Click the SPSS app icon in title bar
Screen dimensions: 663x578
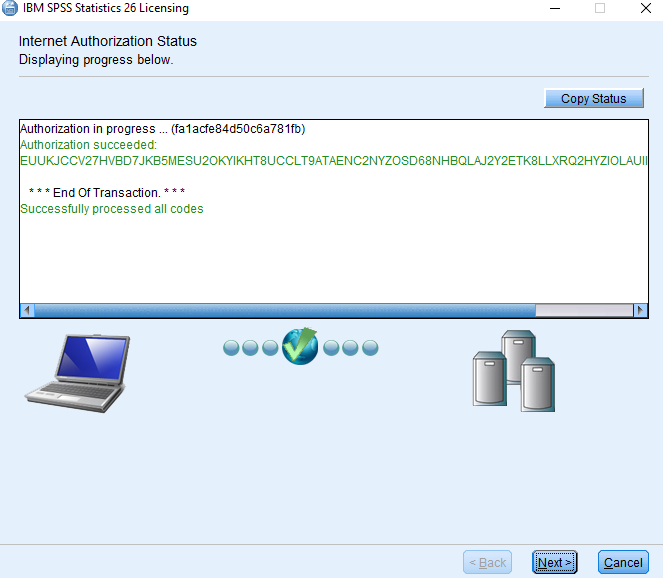click(9, 8)
